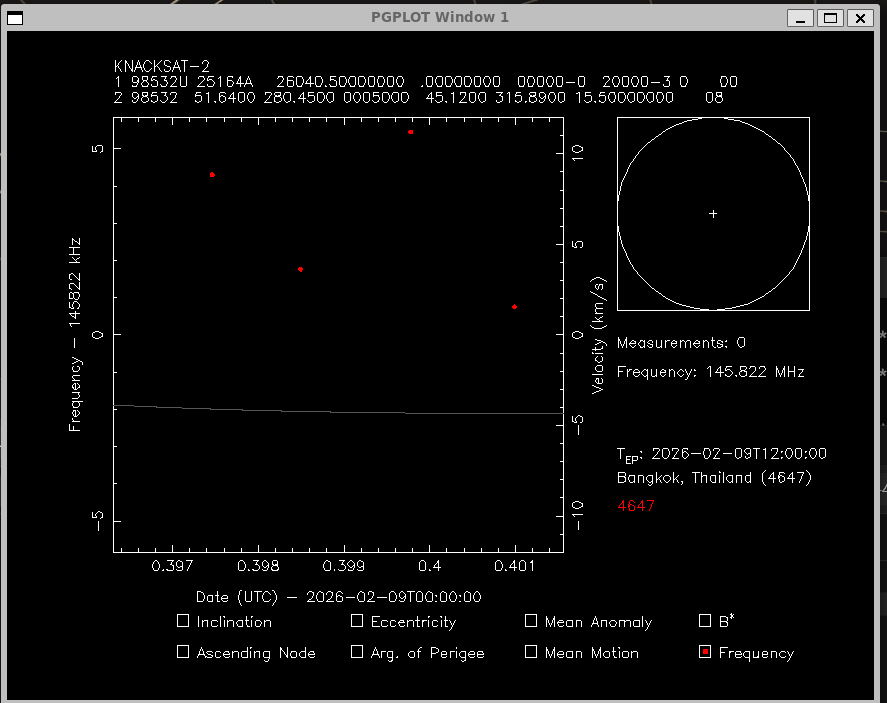
Task: Enable the Mean Motion checkbox
Action: 531,652
